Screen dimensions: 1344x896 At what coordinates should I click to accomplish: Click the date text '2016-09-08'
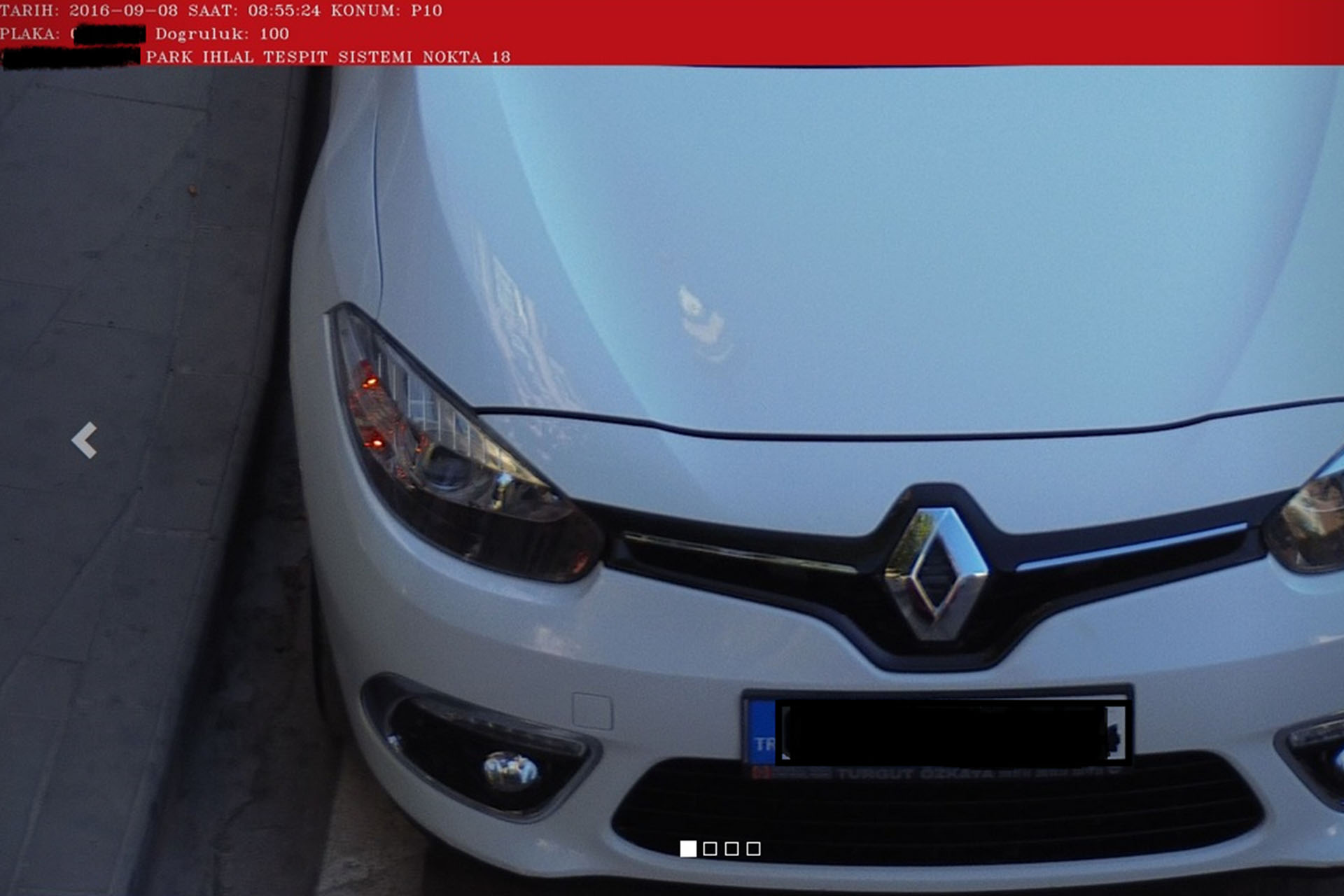coord(123,10)
